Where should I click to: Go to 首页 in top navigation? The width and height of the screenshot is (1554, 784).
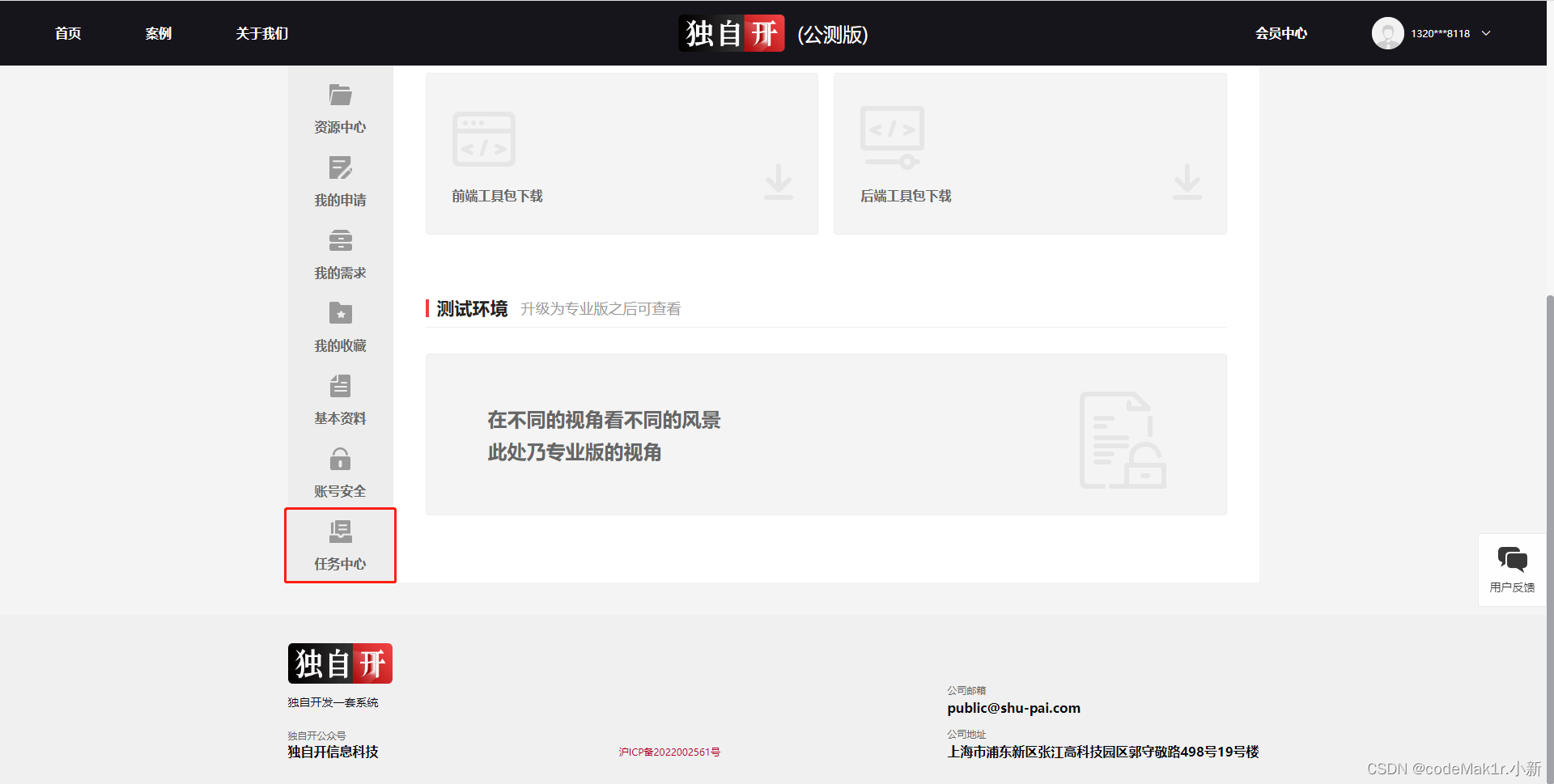coord(68,33)
